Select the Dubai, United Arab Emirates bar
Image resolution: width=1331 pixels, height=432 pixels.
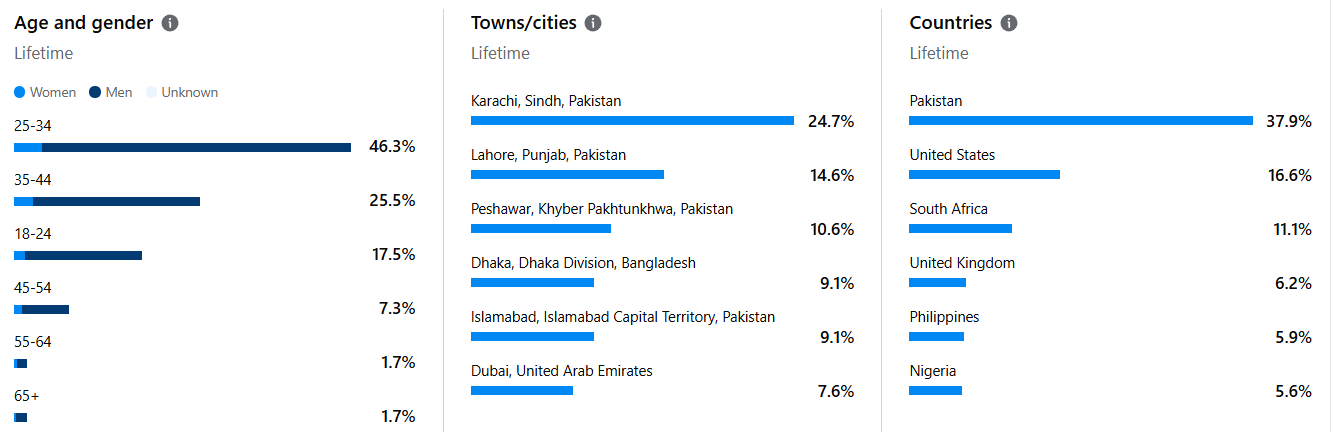pyautogui.click(x=522, y=390)
